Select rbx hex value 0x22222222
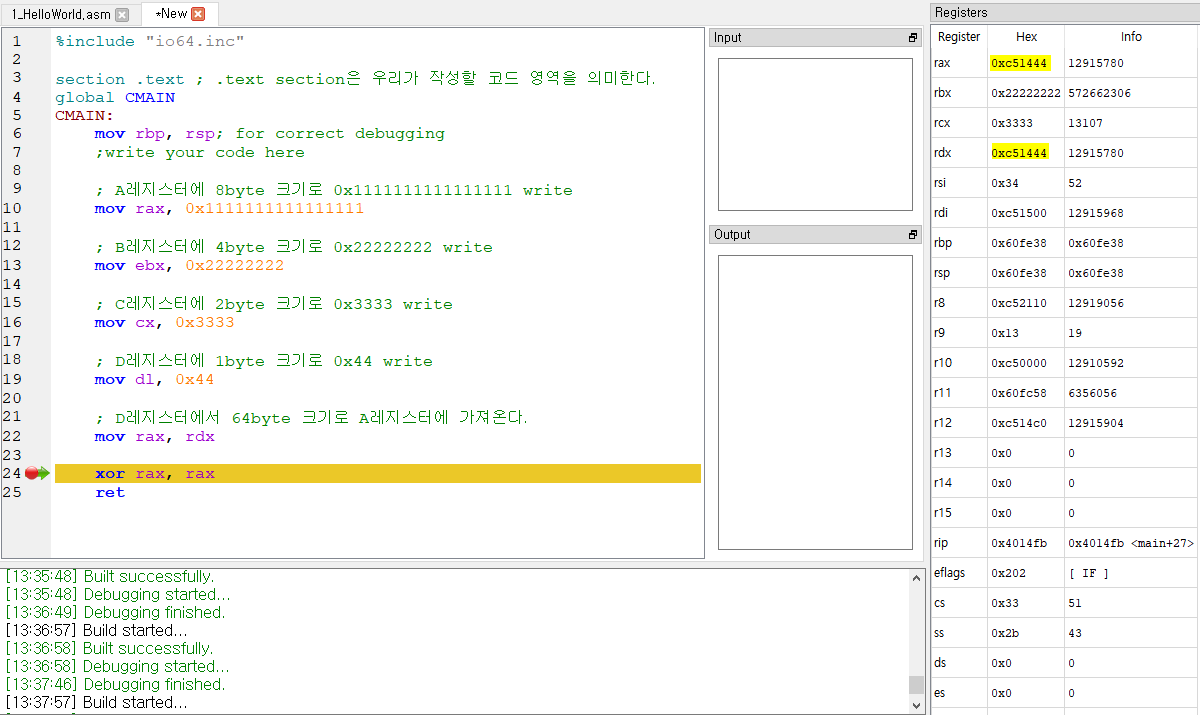This screenshot has width=1200, height=715. tap(1026, 93)
